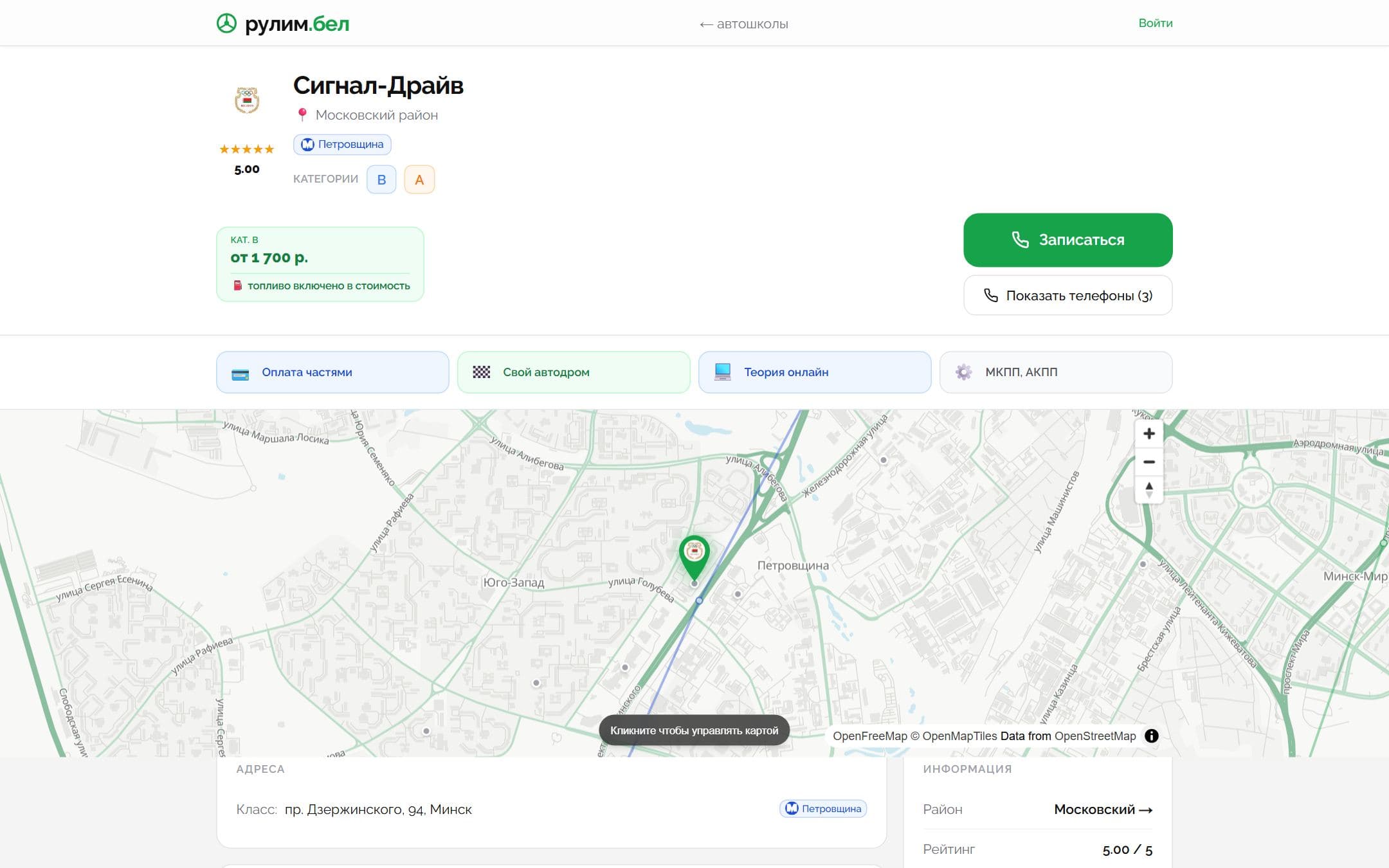Toggle map attribution info icon
Screen dimensions: 1389x868
click(1152, 736)
